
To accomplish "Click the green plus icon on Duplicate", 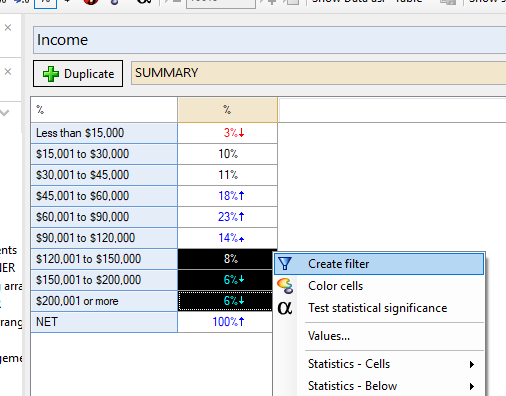I will click(51, 74).
